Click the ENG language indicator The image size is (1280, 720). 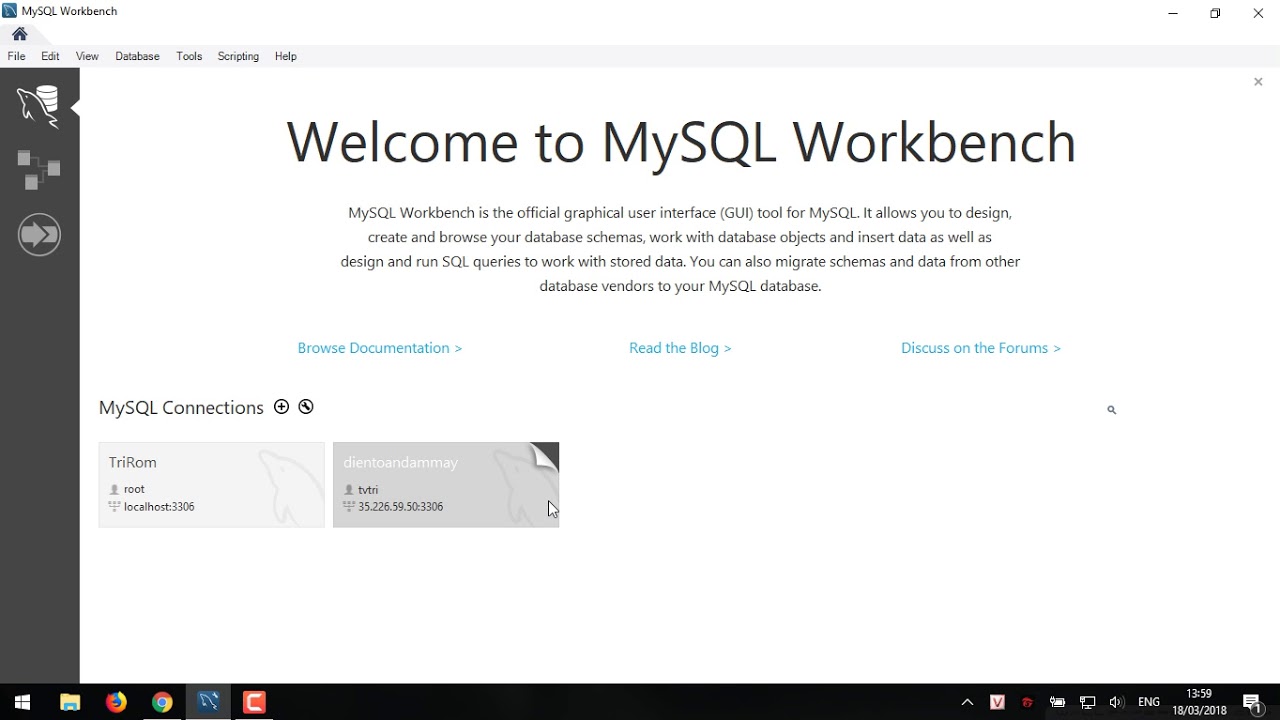pos(1149,702)
